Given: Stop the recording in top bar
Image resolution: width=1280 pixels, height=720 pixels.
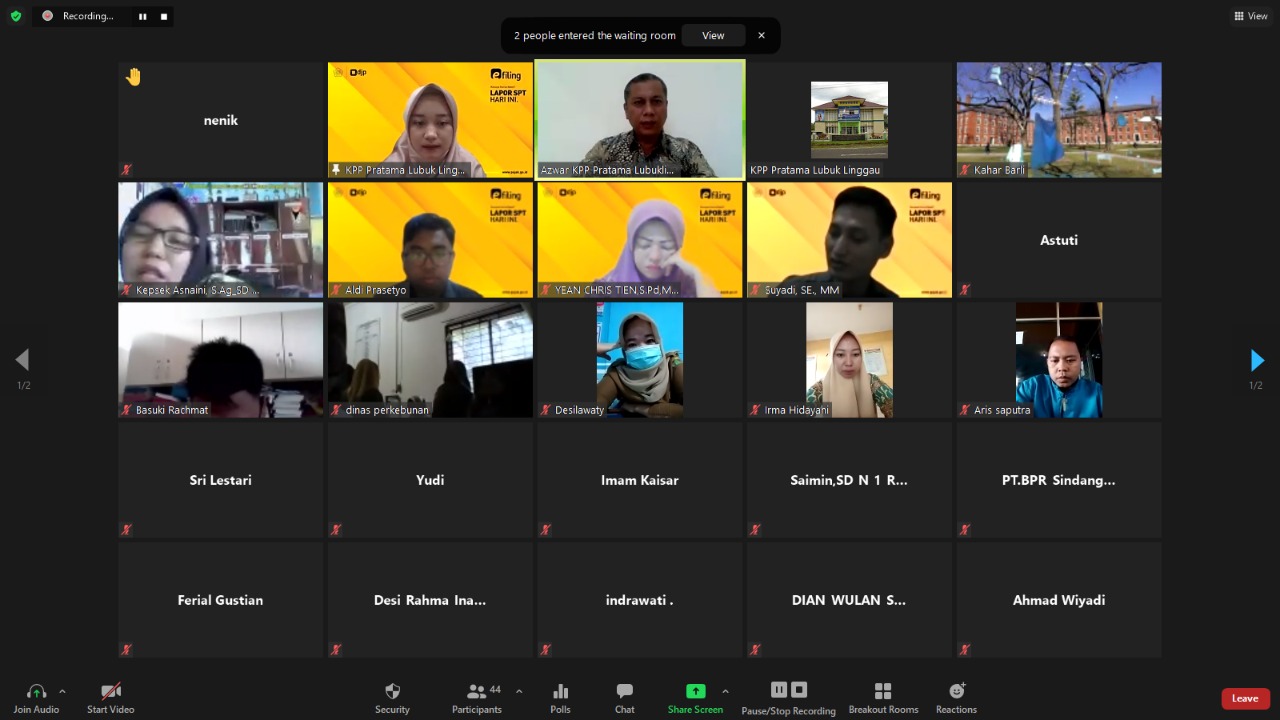Looking at the screenshot, I should pos(164,16).
